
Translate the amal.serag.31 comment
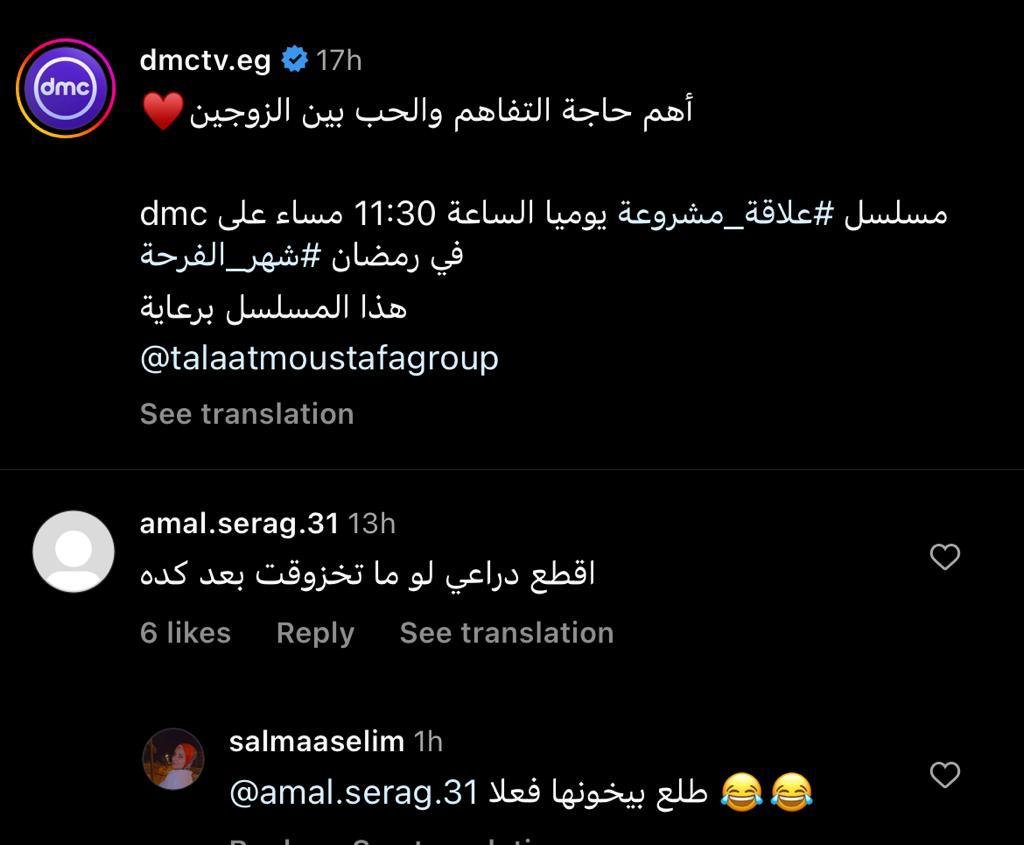(x=506, y=633)
